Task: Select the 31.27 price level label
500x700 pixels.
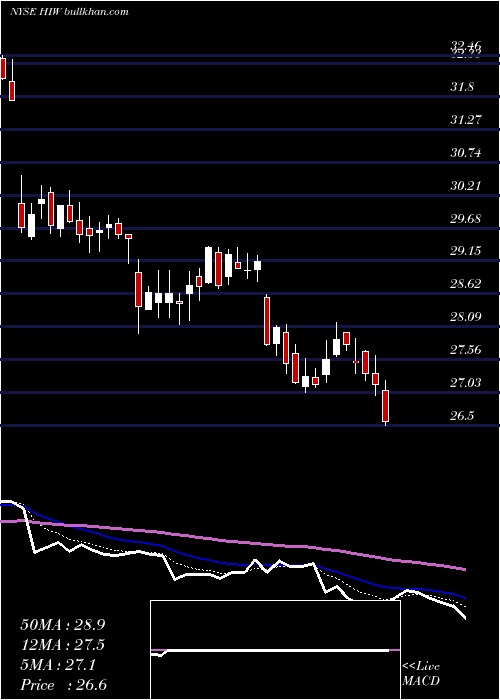Action: (466, 120)
